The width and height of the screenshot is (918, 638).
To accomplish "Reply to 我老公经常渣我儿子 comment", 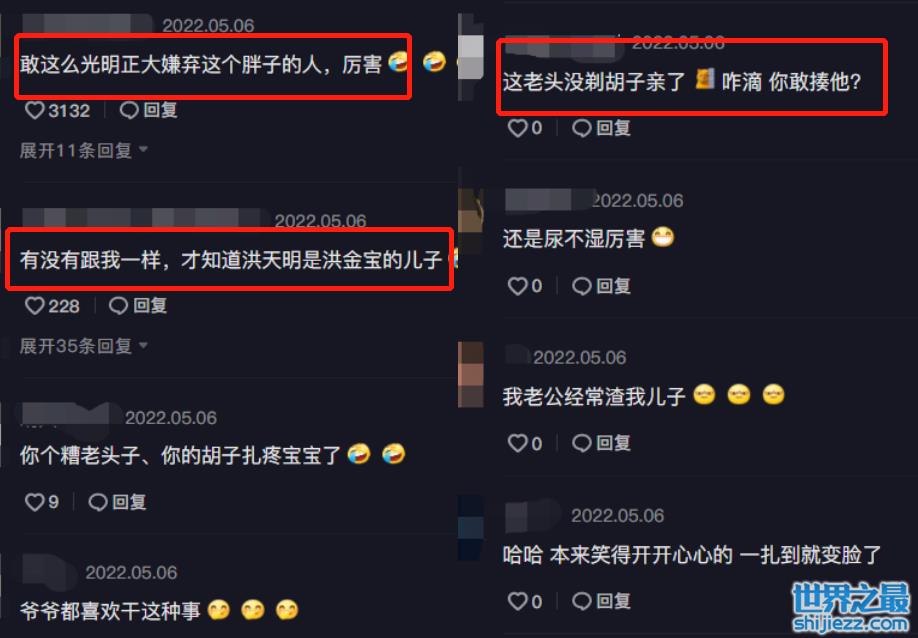I will tap(601, 443).
